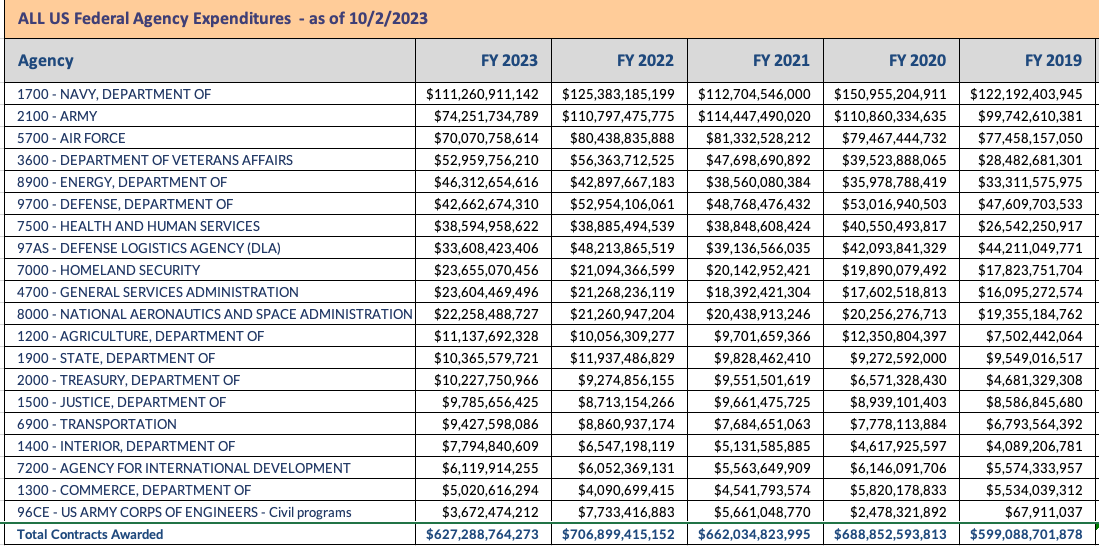
Task: Click Transportation FY 2022 value $8,860,937,174
Action: [x=627, y=424]
